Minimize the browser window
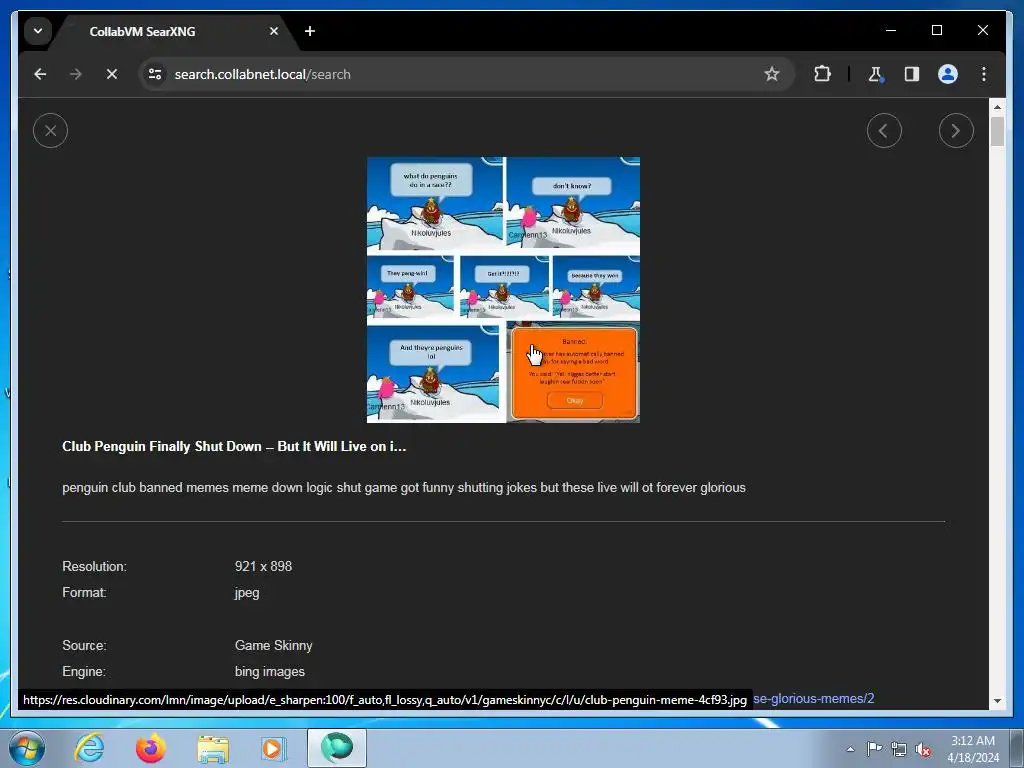Screen dimensions: 1024x768 (891, 30)
